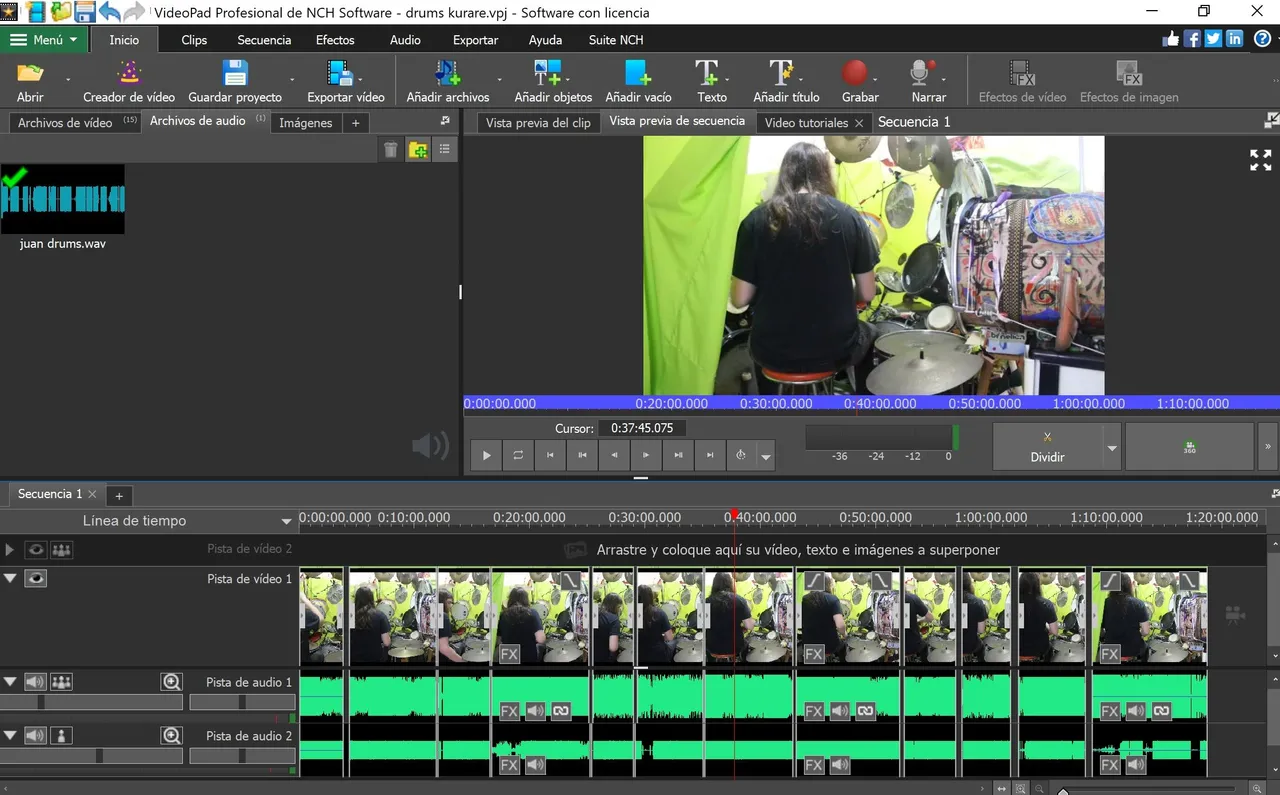Click the undo arrow in title bar

tap(110, 12)
